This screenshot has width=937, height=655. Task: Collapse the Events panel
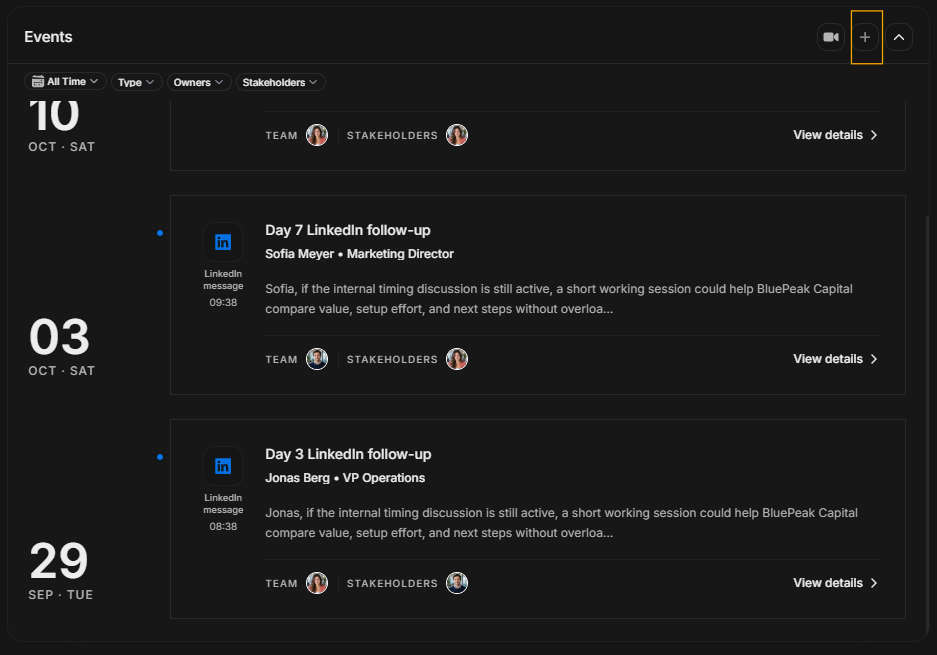pos(899,37)
